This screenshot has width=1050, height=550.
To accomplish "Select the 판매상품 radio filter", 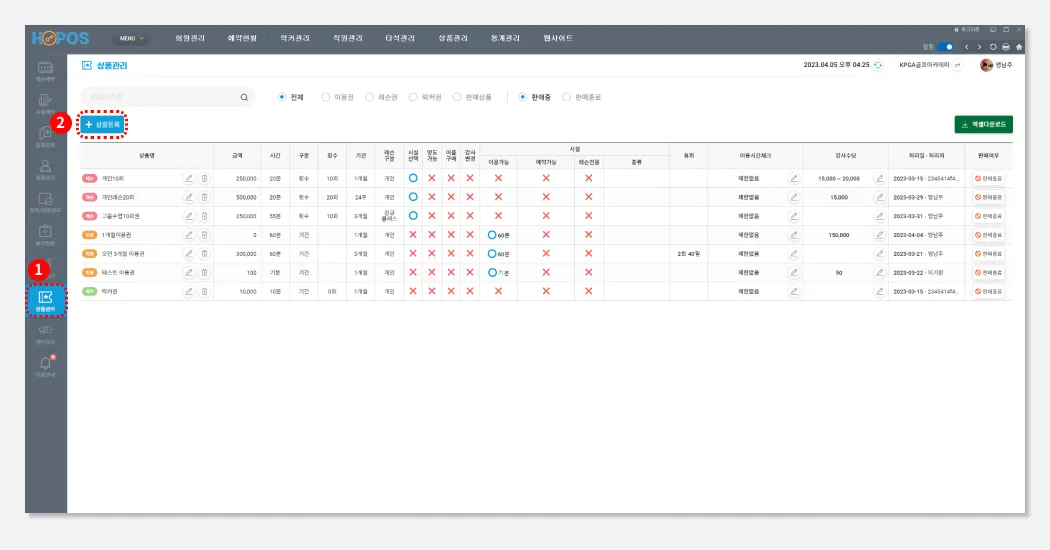I will pyautogui.click(x=457, y=97).
